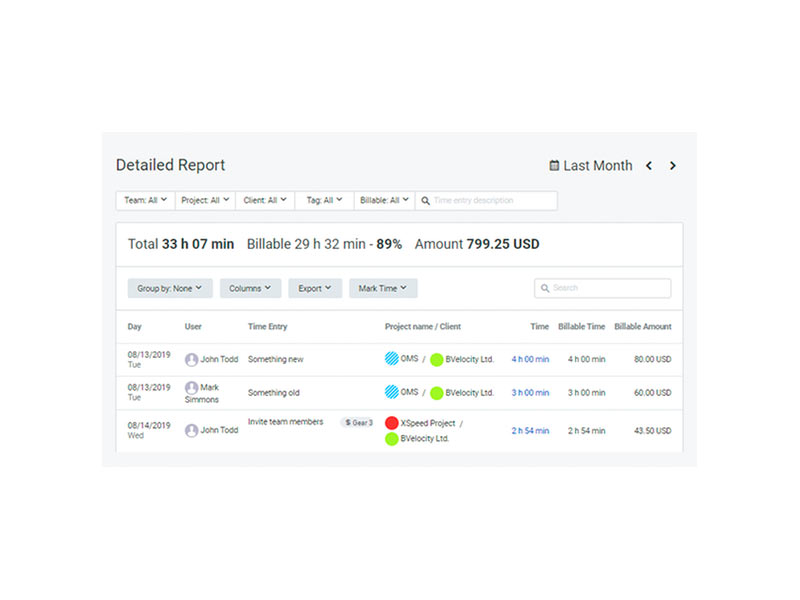The width and height of the screenshot is (800, 600).
Task: Expand the Billable: All filter
Action: point(384,200)
